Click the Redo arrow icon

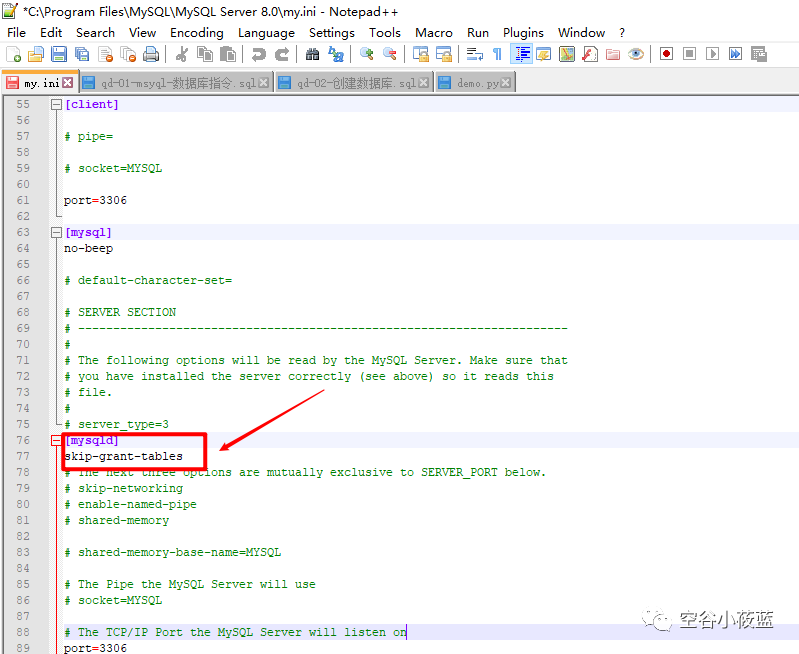click(282, 54)
